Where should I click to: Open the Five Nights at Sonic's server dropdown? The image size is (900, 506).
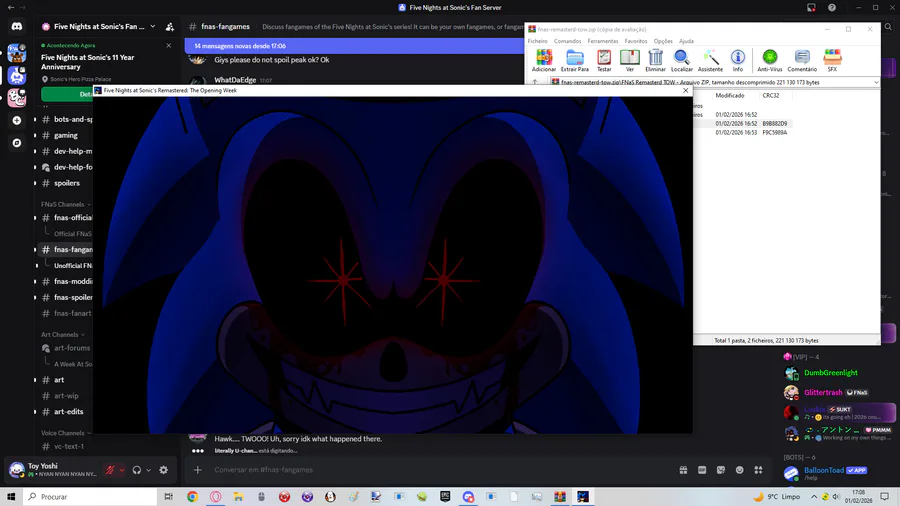(153, 26)
